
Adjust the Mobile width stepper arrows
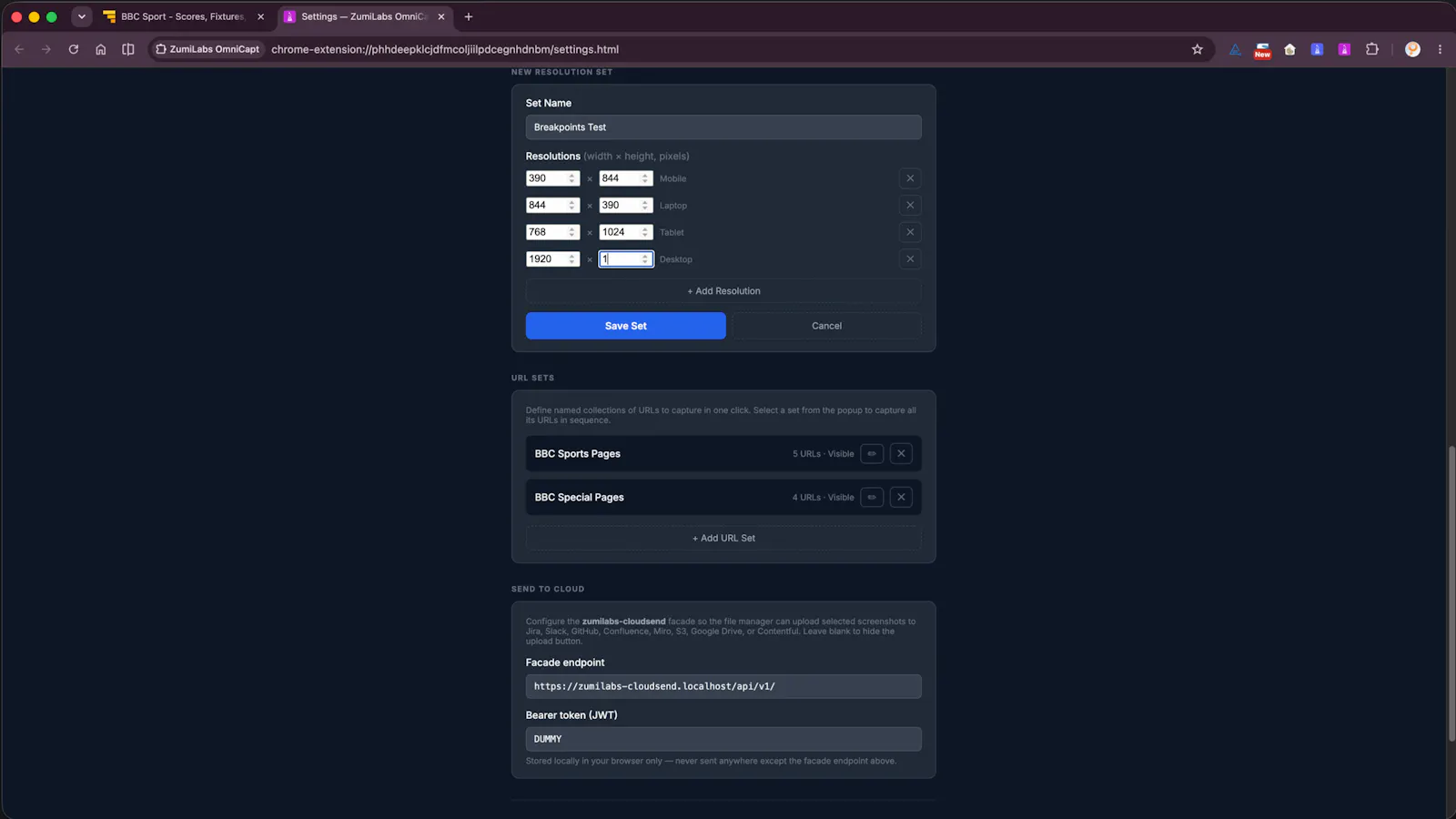[x=571, y=178]
